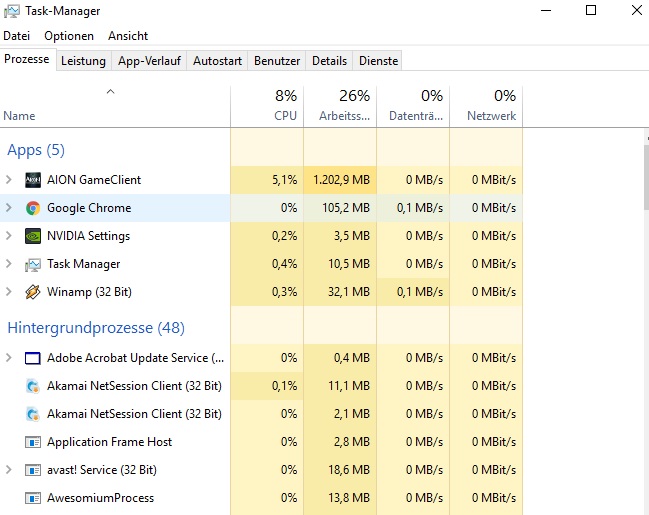Click Winamp's 0,1 MB/s disk value

(420, 292)
